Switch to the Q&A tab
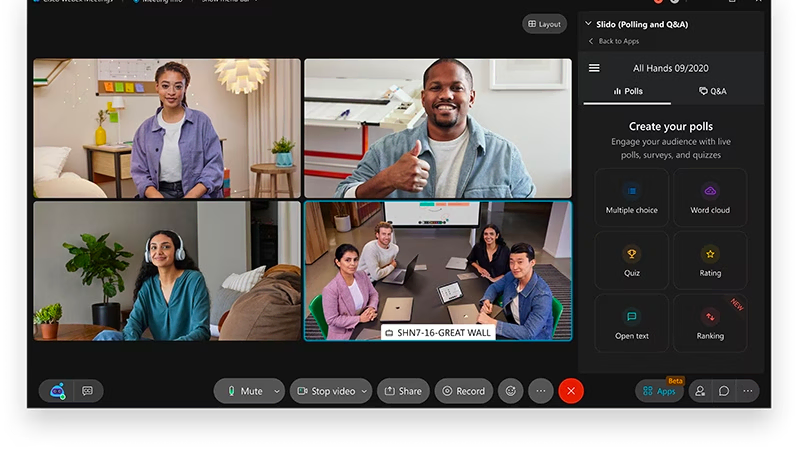The width and height of the screenshot is (800, 450). click(713, 91)
